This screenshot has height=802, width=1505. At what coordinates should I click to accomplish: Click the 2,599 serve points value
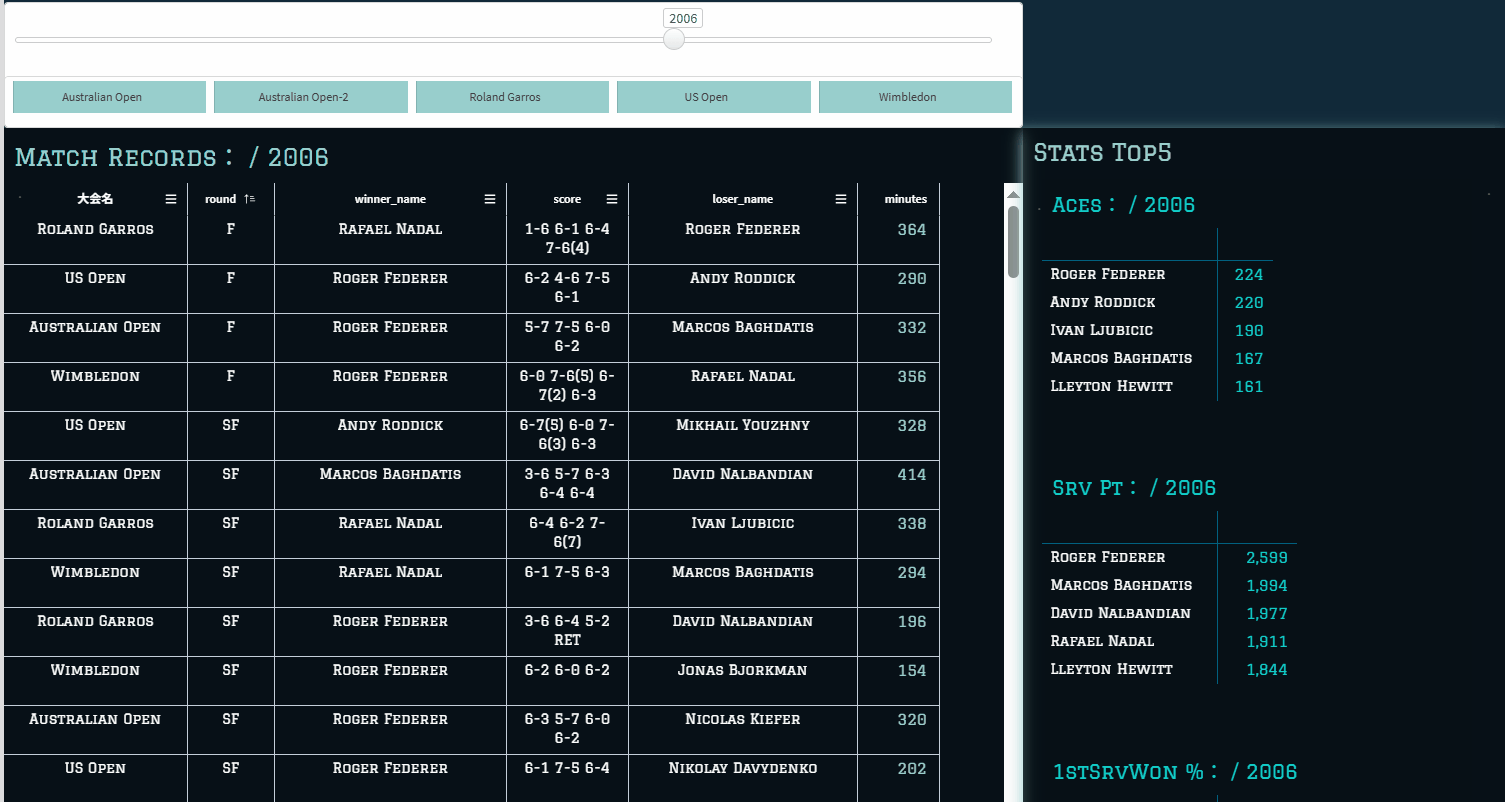pos(1267,558)
